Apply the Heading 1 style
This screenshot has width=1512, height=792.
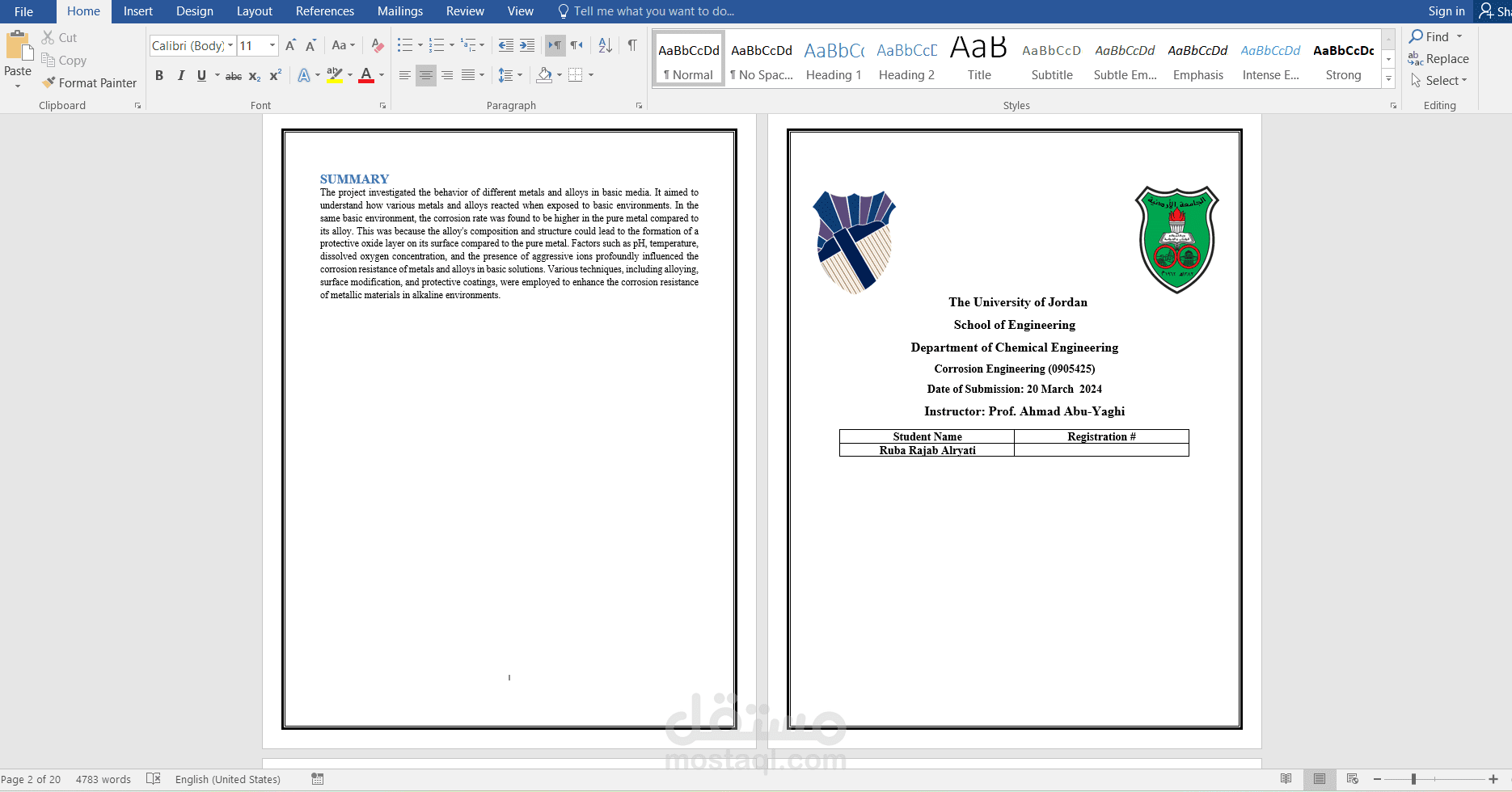(x=834, y=59)
